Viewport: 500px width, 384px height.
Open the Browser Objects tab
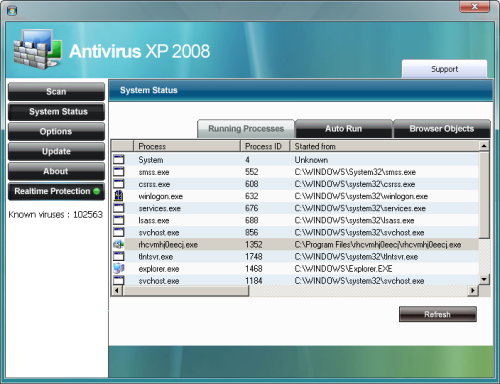442,129
